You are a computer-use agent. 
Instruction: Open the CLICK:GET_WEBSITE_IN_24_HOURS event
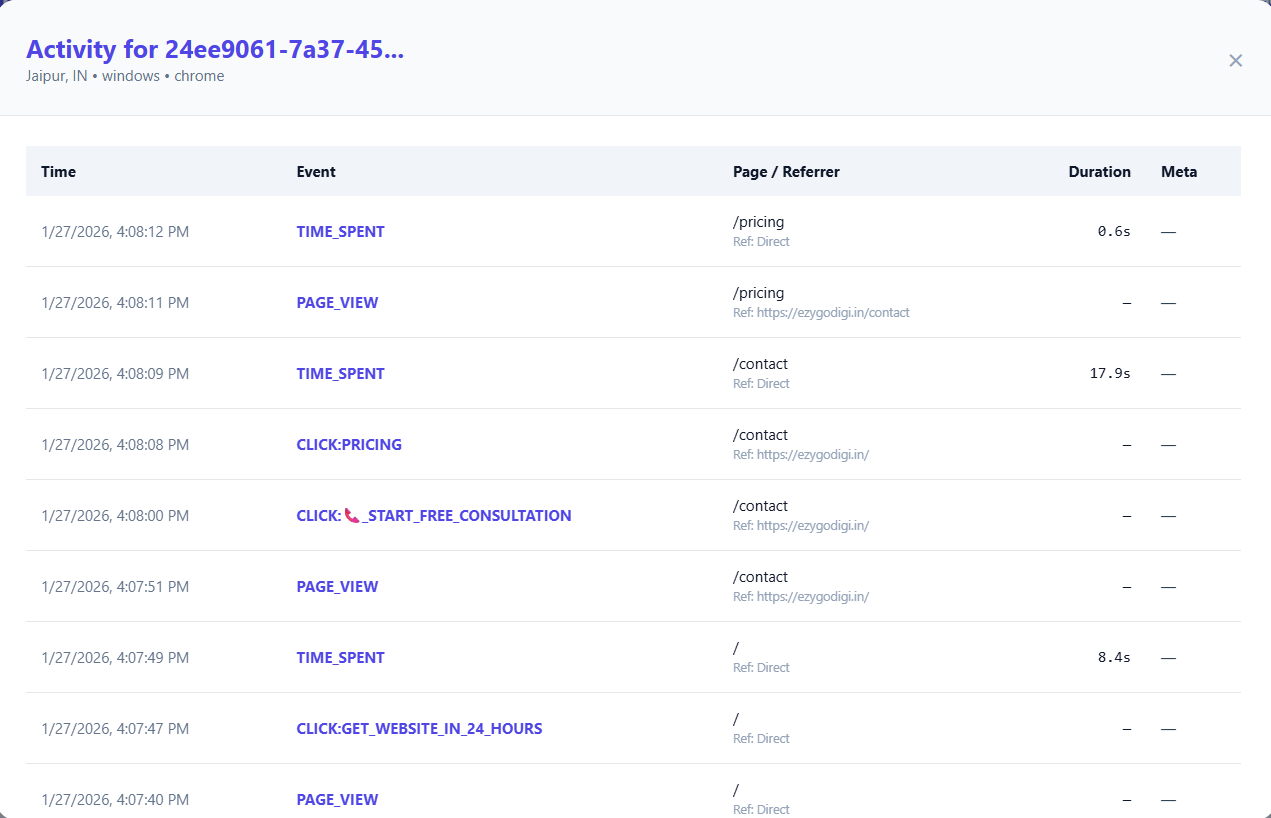[419, 728]
